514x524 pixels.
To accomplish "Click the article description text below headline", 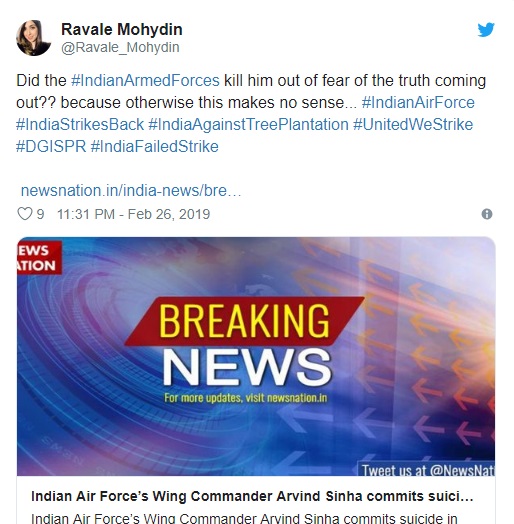I will (244, 518).
